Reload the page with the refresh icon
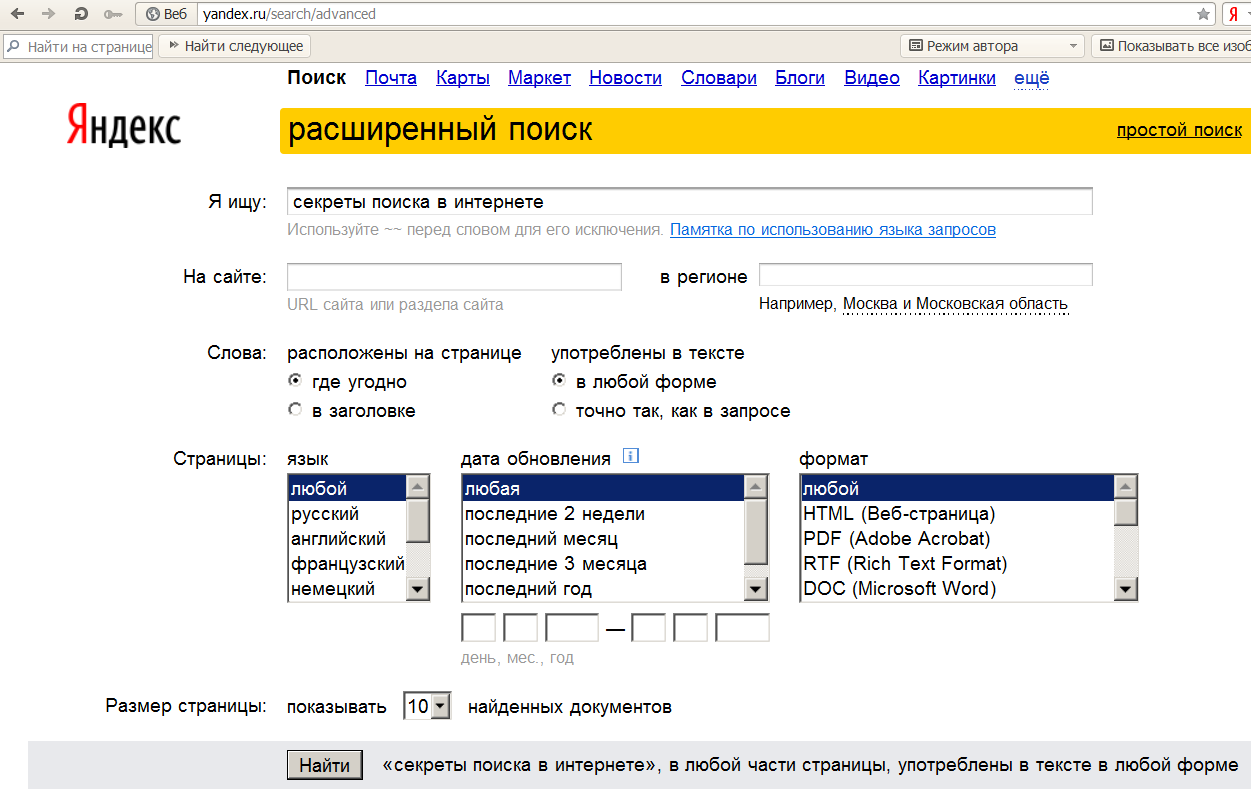This screenshot has height=789, width=1251. (82, 14)
